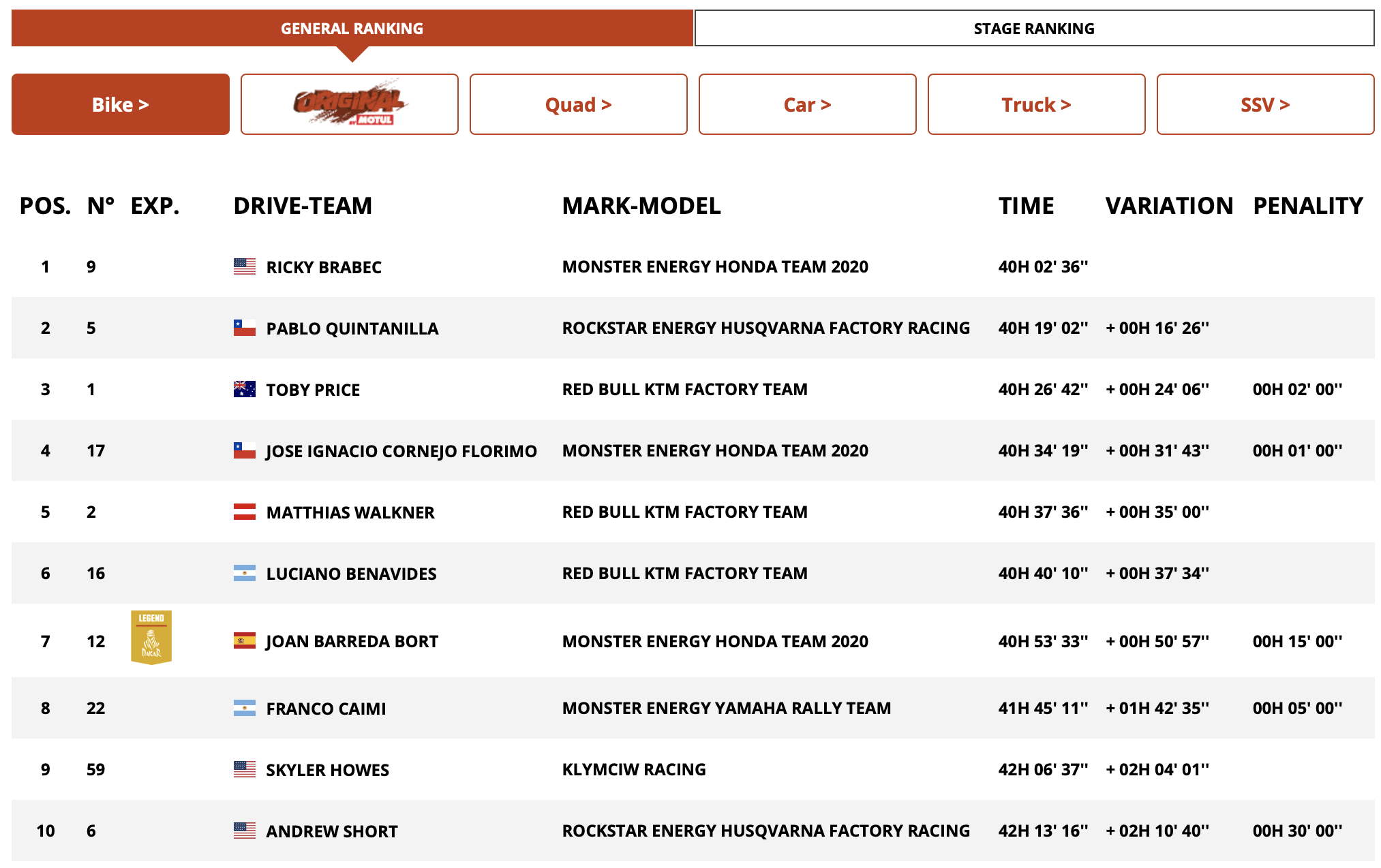Click Toby Price's penalty 00H 02' 00''
The image size is (1381, 868).
coord(1298,389)
